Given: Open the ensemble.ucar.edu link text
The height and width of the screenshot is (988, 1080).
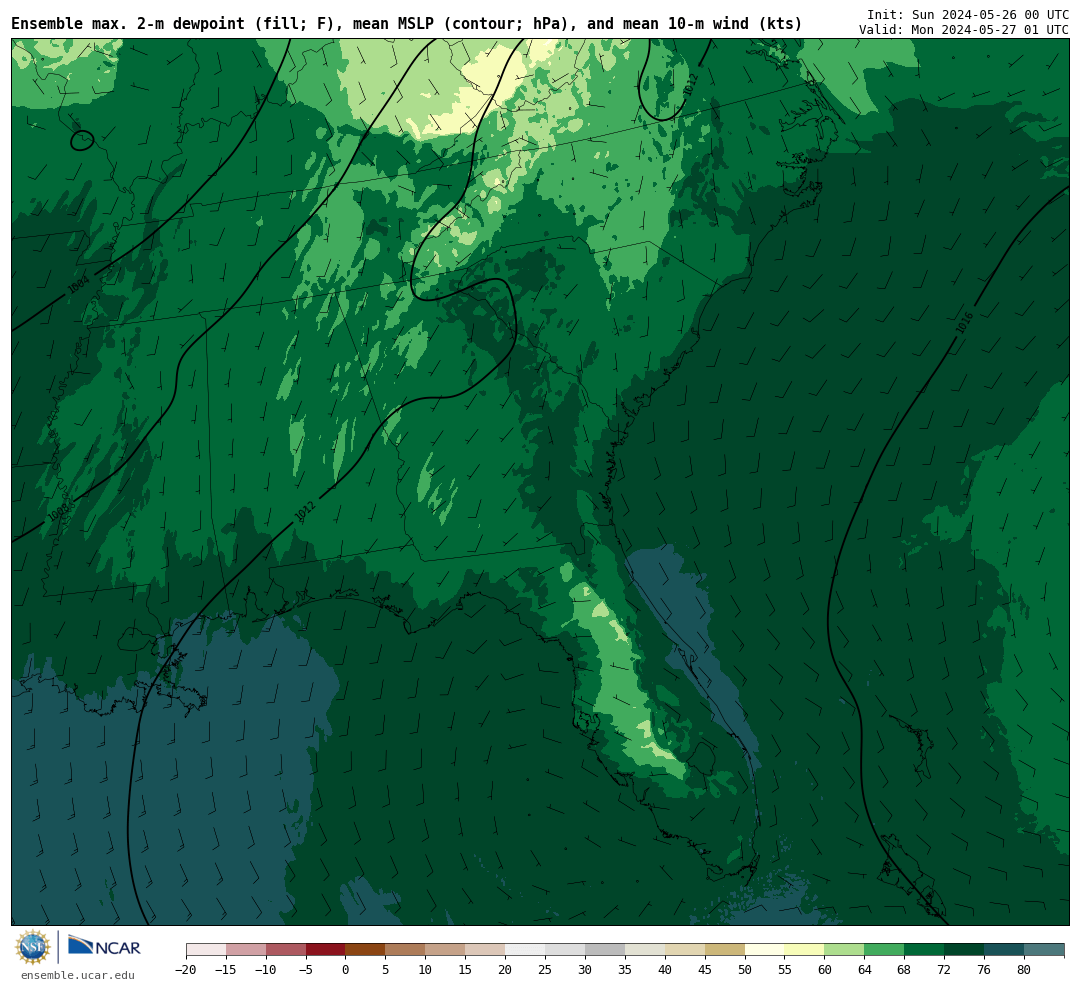Looking at the screenshot, I should tap(78, 975).
